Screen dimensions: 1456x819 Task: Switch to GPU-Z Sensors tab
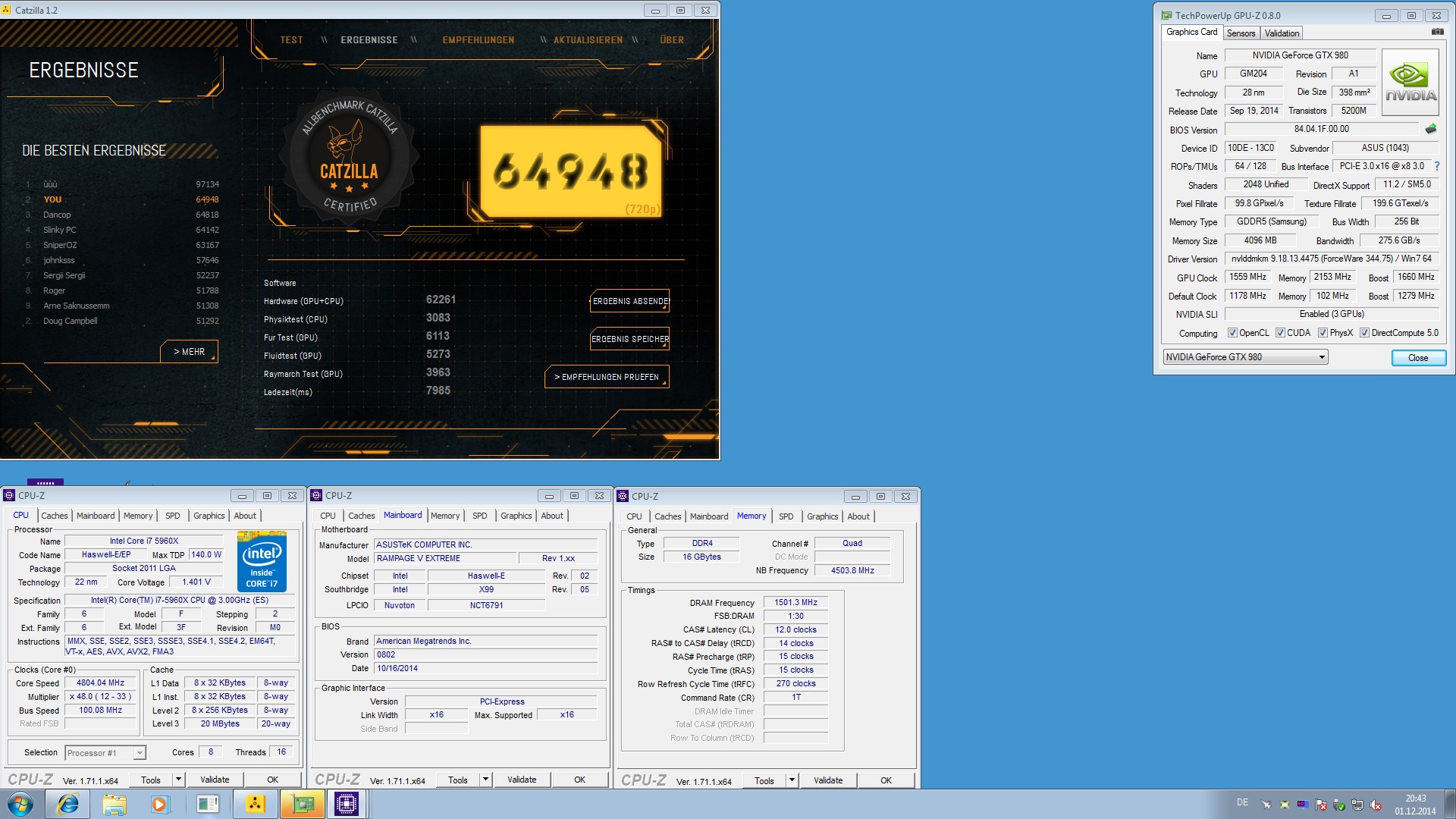coord(1241,33)
